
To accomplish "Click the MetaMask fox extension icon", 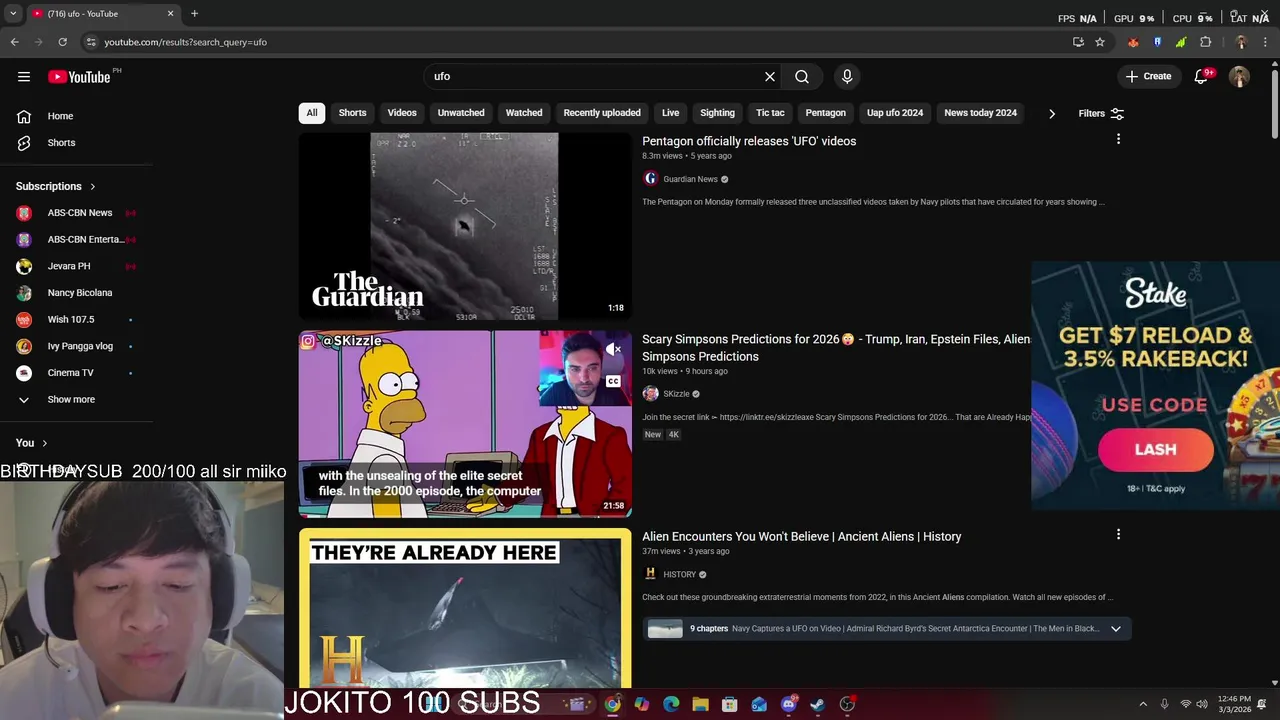I will pyautogui.click(x=1133, y=42).
